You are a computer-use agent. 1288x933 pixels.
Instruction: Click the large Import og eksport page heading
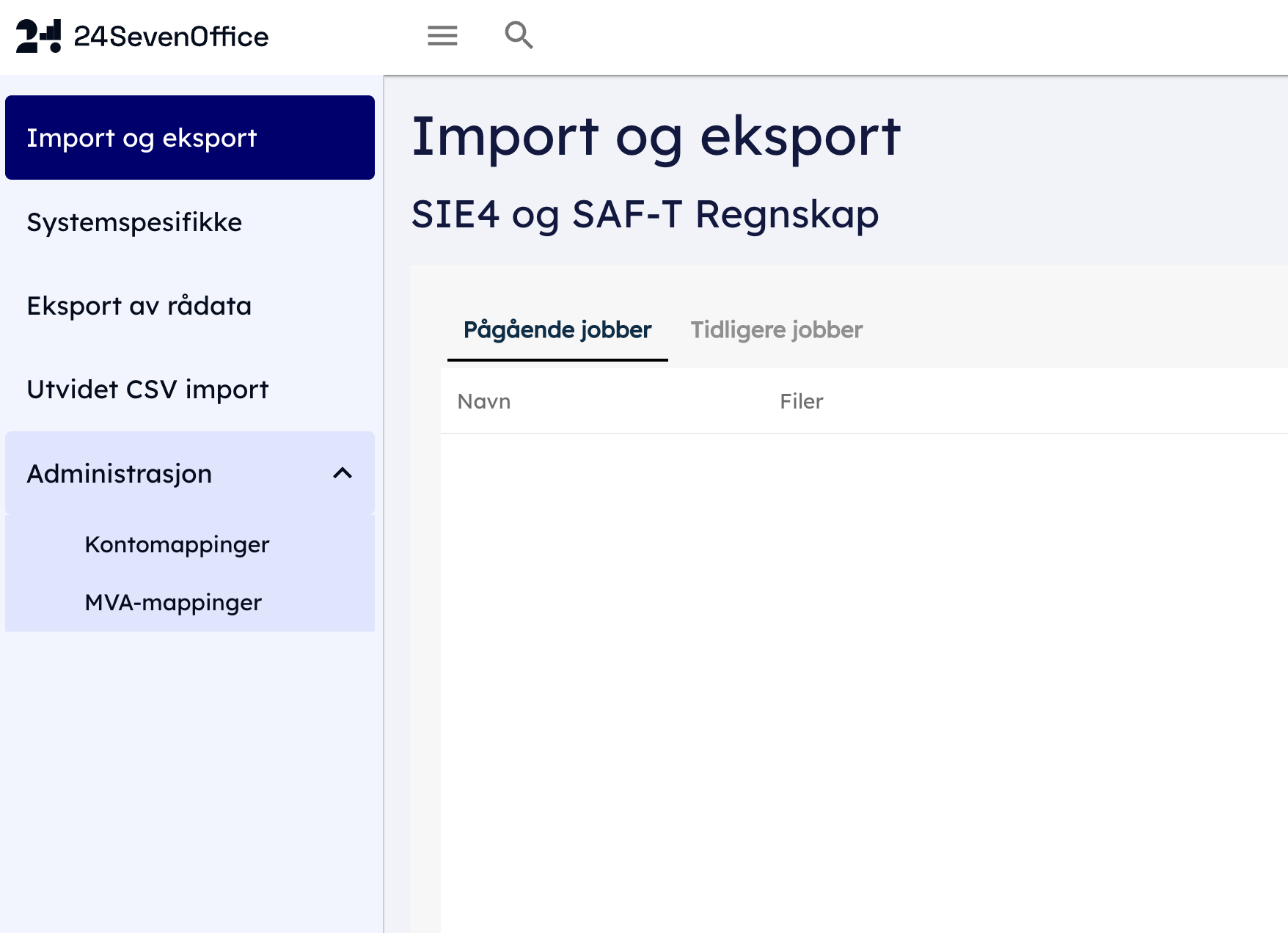pos(656,136)
